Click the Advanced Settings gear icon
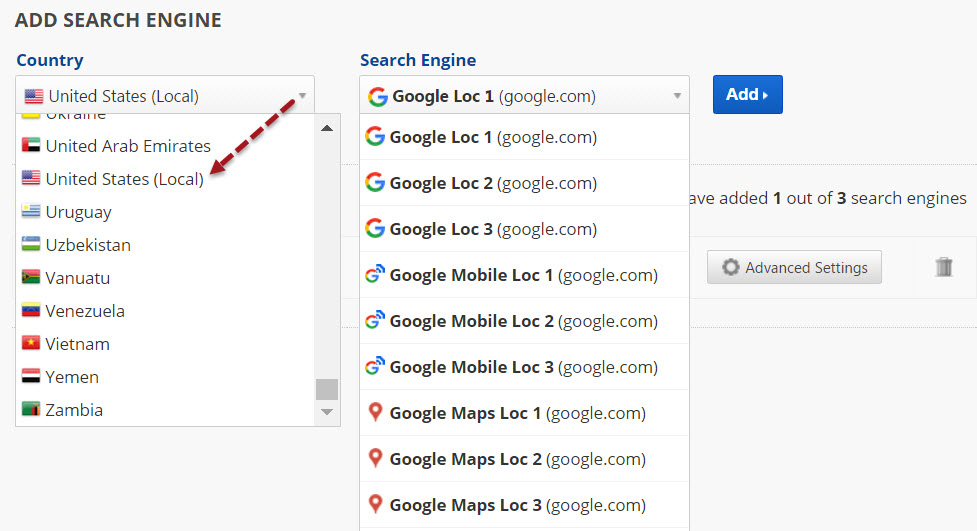 tap(731, 268)
